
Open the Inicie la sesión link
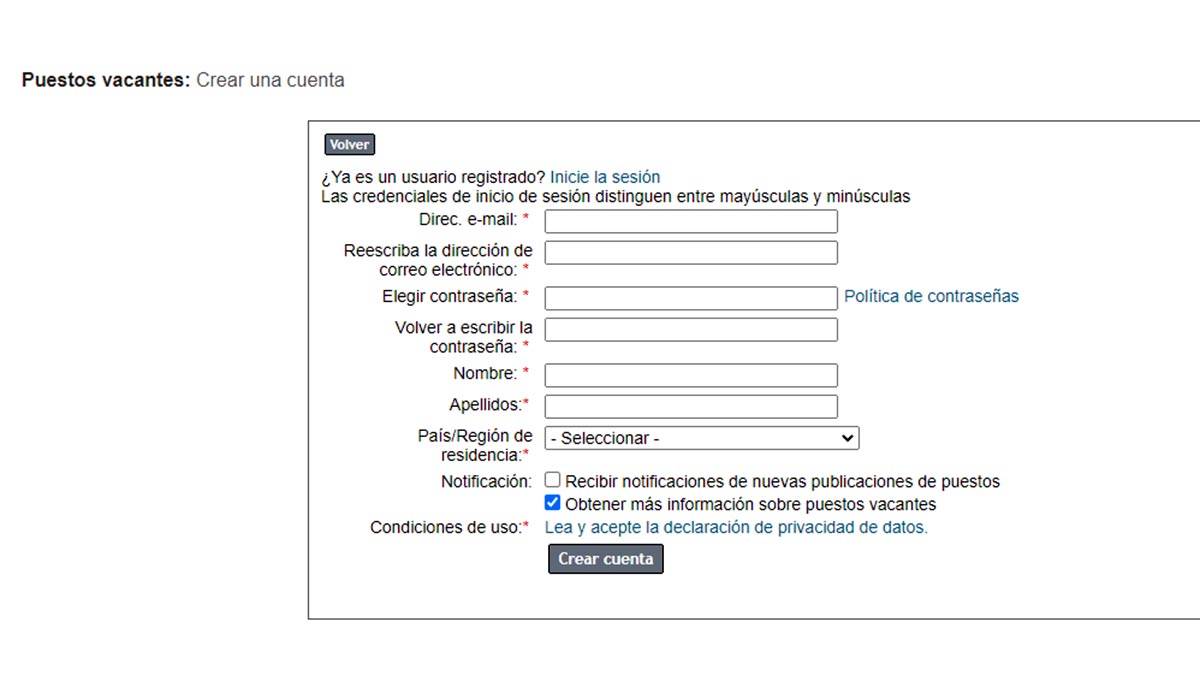[x=604, y=177]
